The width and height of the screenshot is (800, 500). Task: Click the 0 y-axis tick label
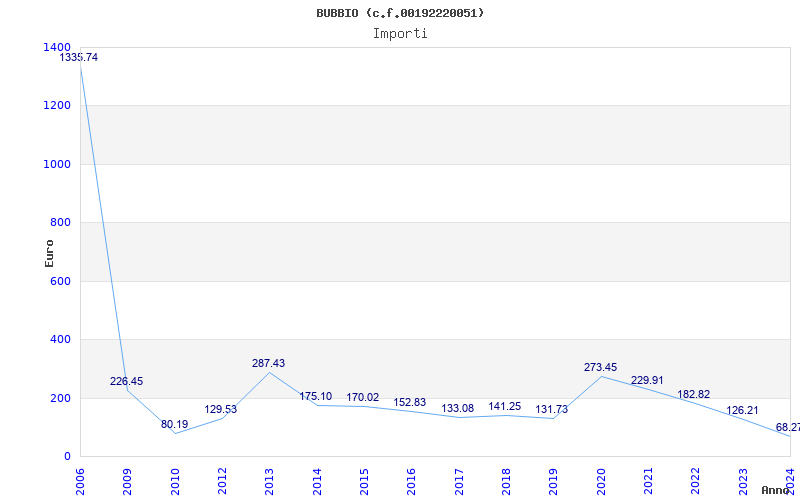pyautogui.click(x=67, y=457)
